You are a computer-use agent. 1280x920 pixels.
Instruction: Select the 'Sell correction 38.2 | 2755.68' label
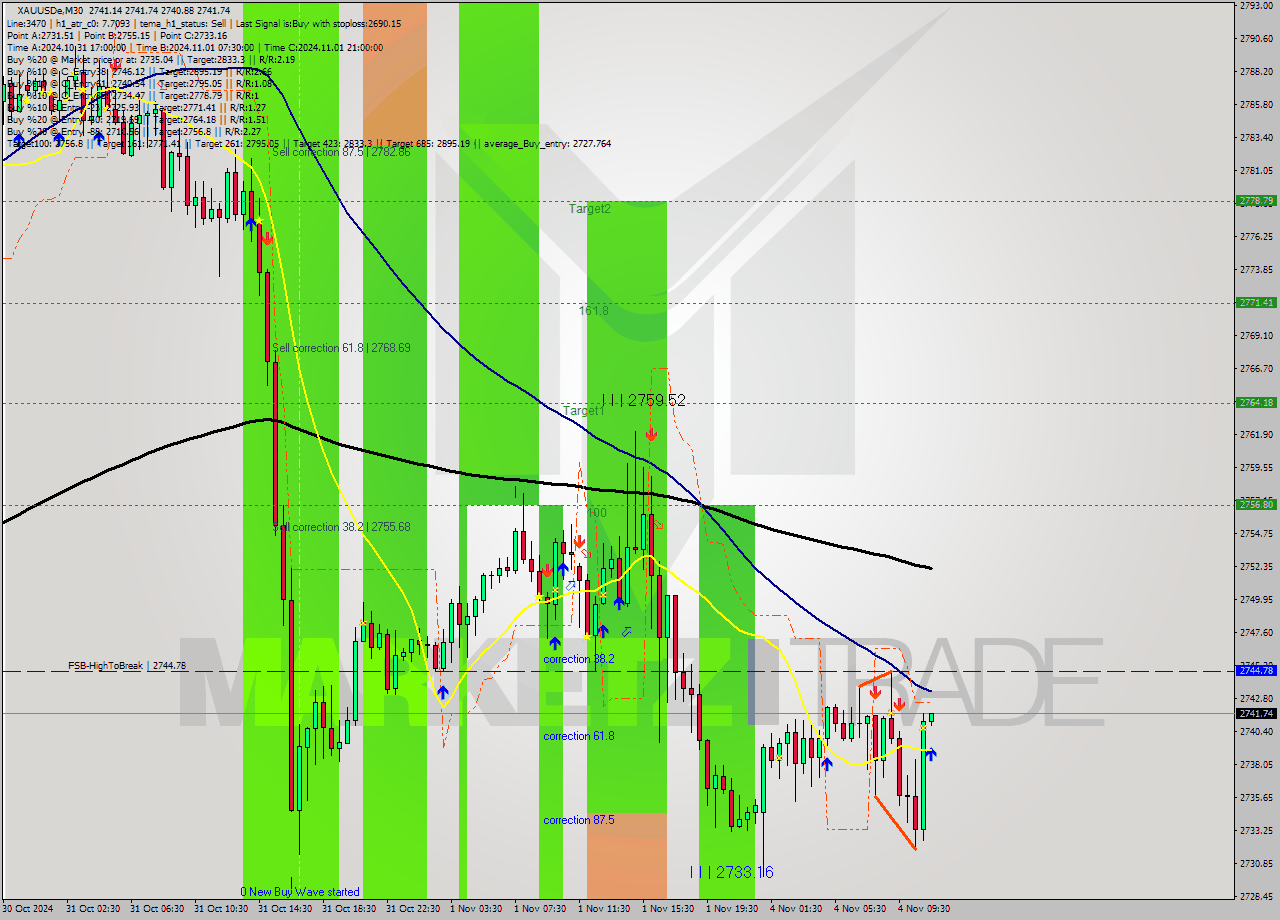tap(341, 527)
